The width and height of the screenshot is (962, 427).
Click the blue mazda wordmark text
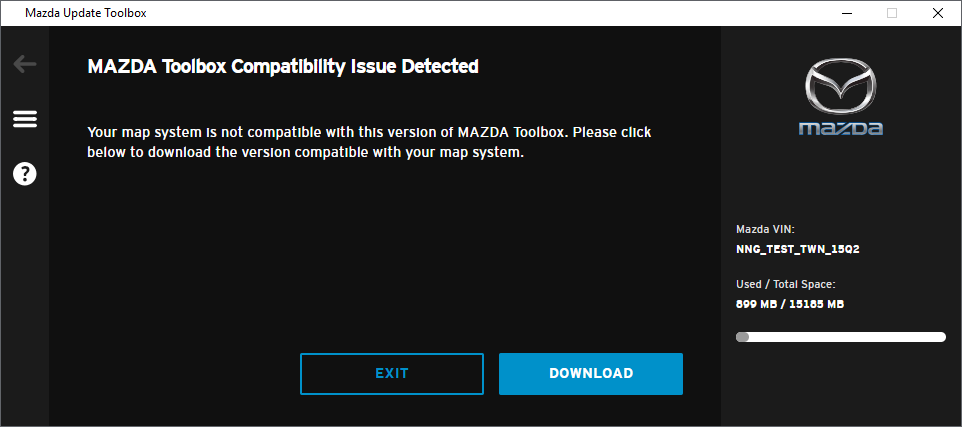(x=841, y=128)
